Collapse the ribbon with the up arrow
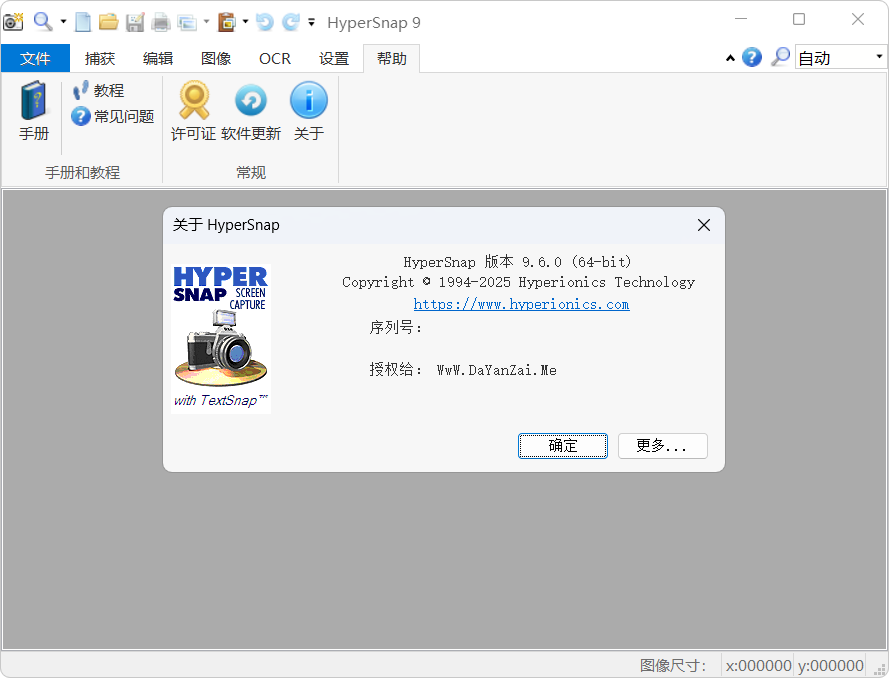 pyautogui.click(x=730, y=58)
